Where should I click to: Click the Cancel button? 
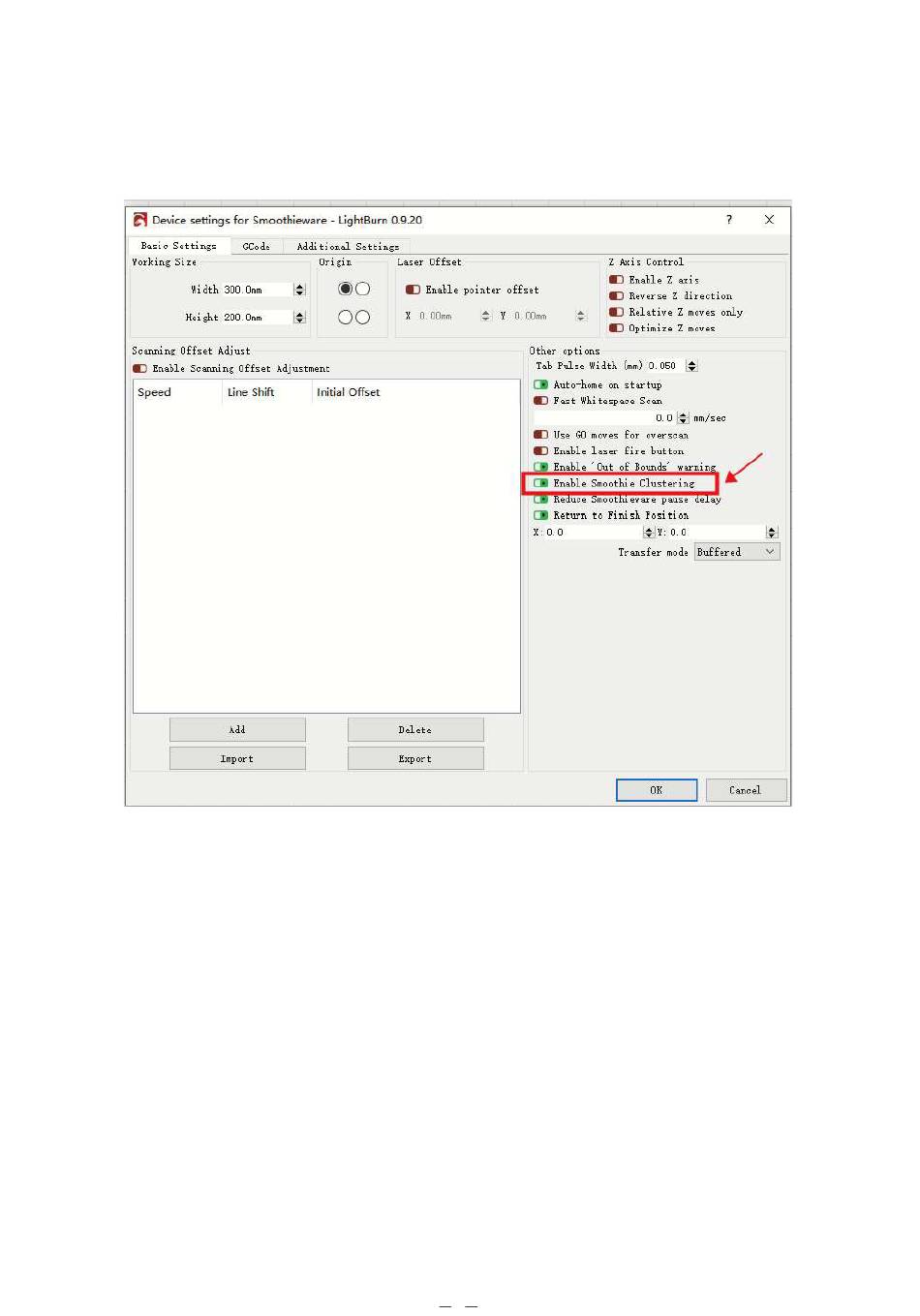click(x=746, y=790)
